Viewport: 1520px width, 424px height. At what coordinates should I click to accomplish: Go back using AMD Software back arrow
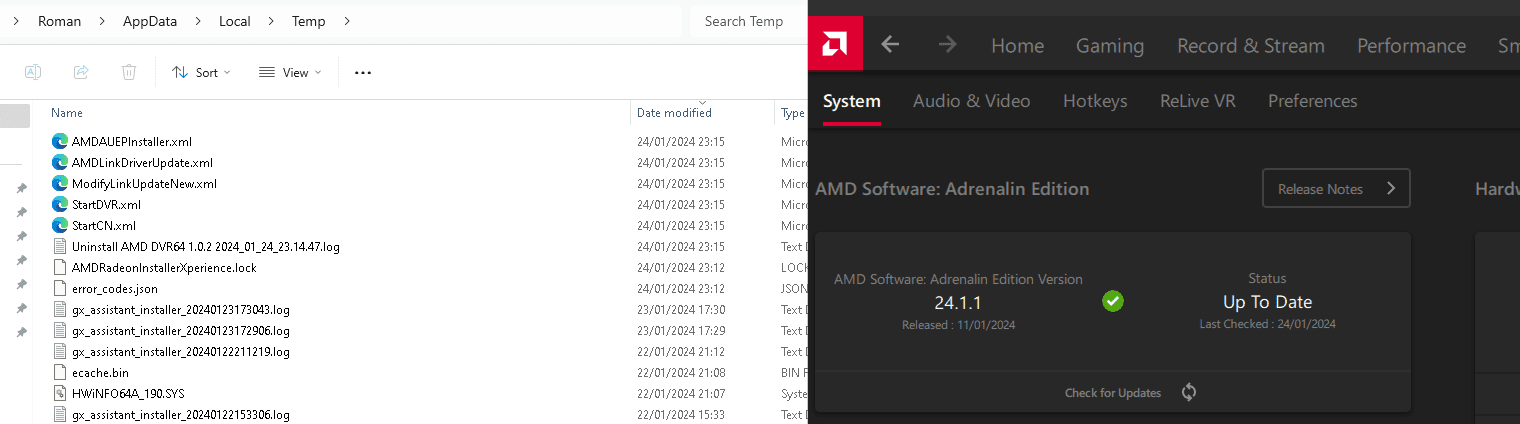click(890, 45)
